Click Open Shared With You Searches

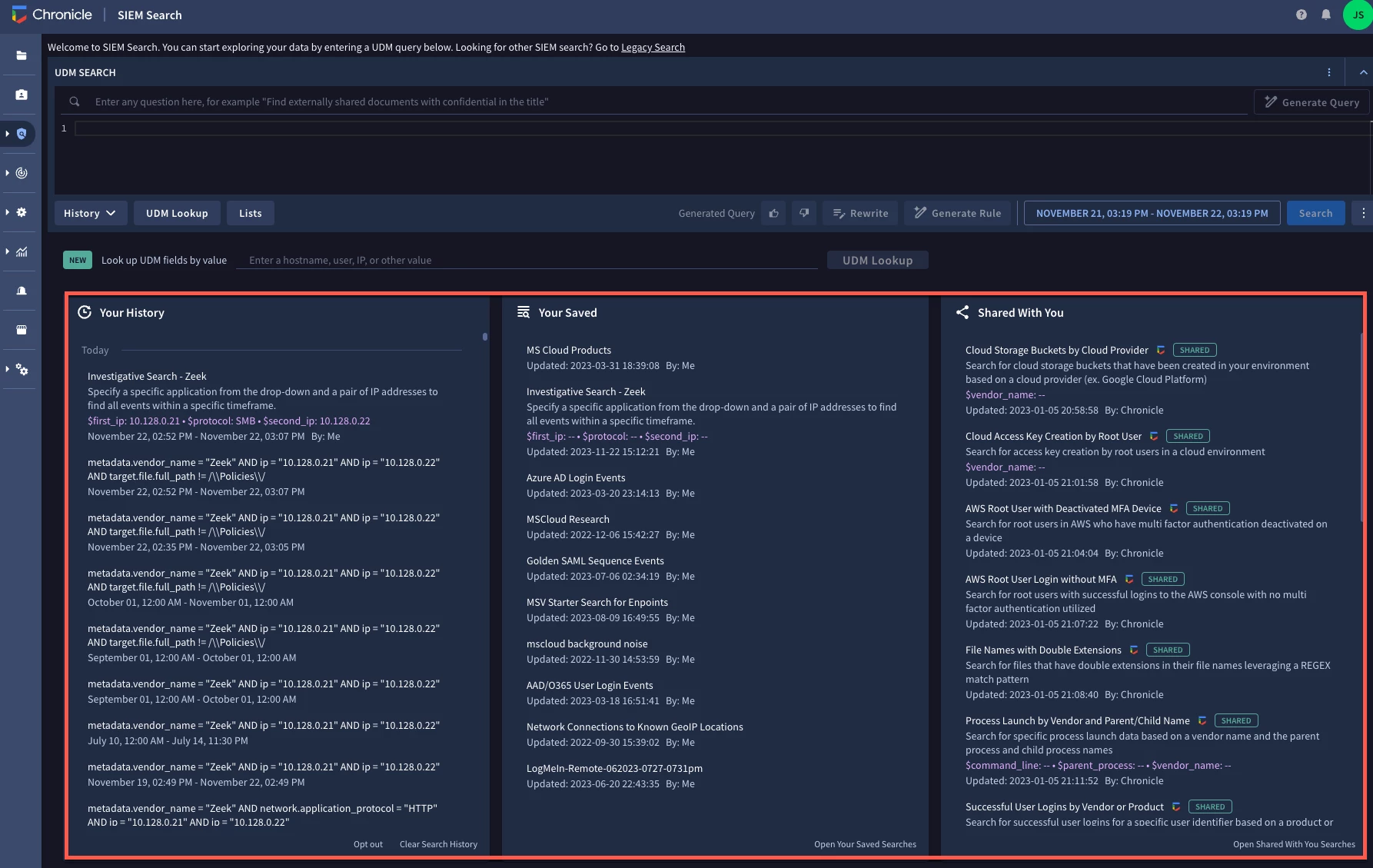[x=1294, y=844]
